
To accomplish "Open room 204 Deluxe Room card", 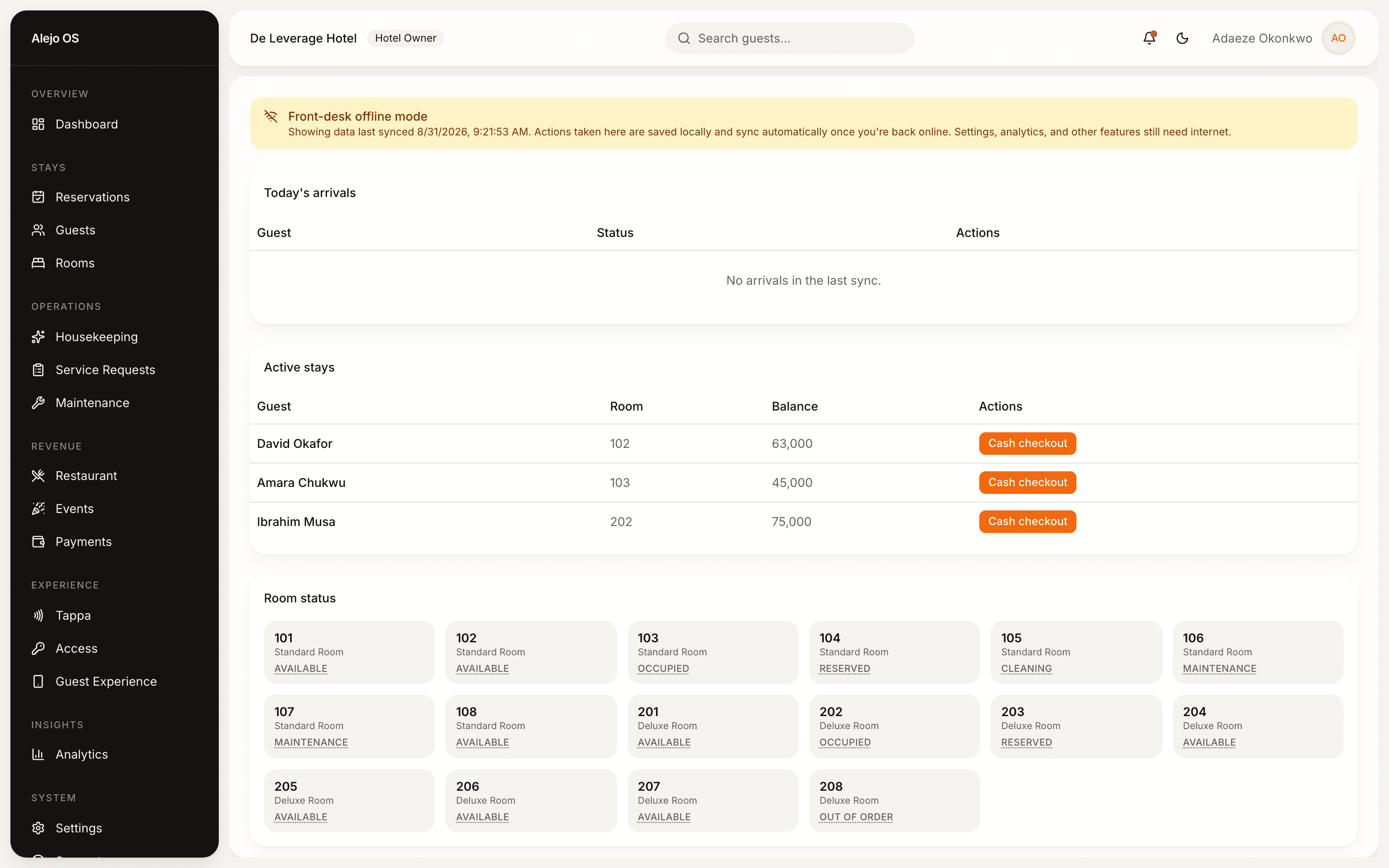I will [x=1257, y=726].
